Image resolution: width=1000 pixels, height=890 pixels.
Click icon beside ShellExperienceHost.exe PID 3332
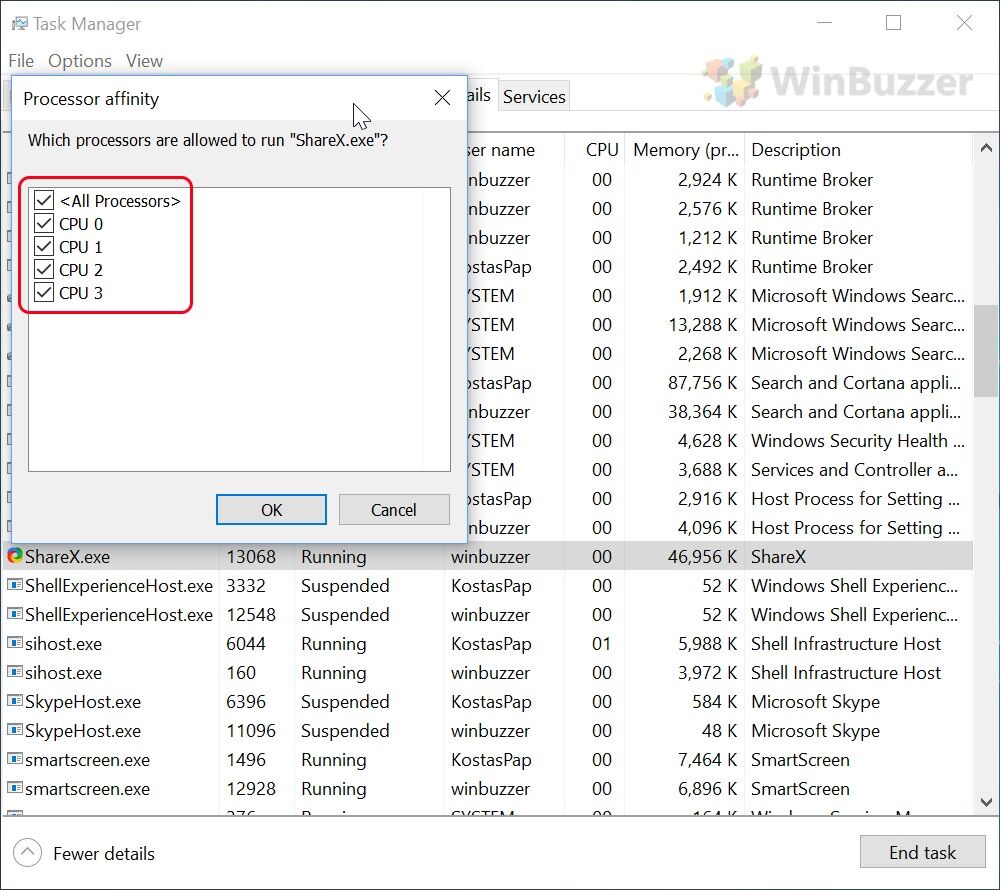[15, 585]
